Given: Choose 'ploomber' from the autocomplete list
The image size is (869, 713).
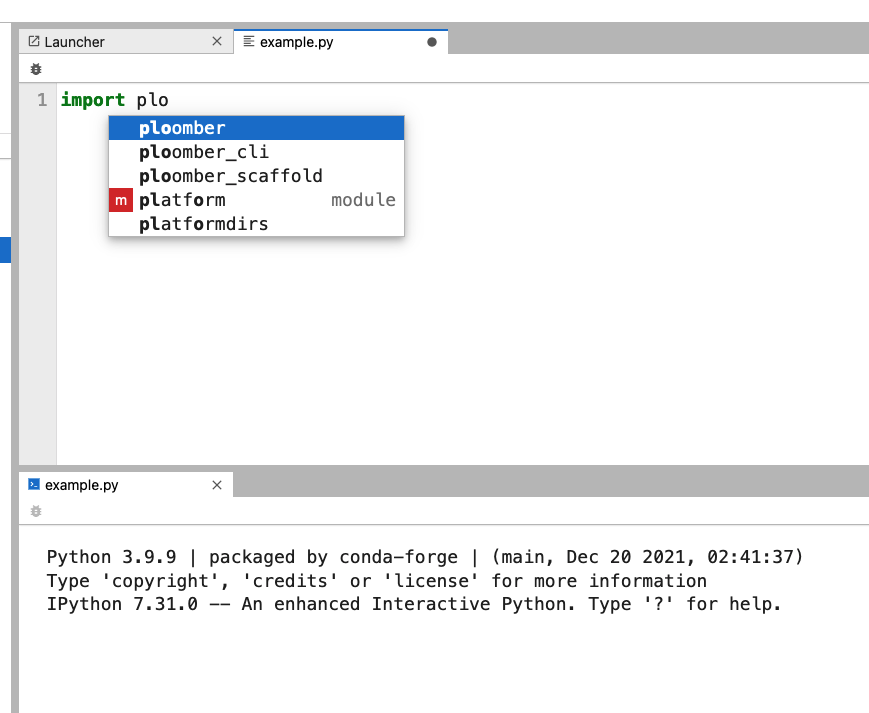Looking at the screenshot, I should pos(256,128).
